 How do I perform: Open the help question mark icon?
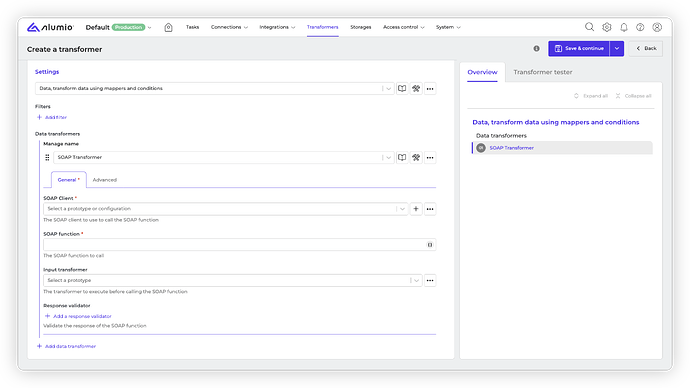pos(640,27)
